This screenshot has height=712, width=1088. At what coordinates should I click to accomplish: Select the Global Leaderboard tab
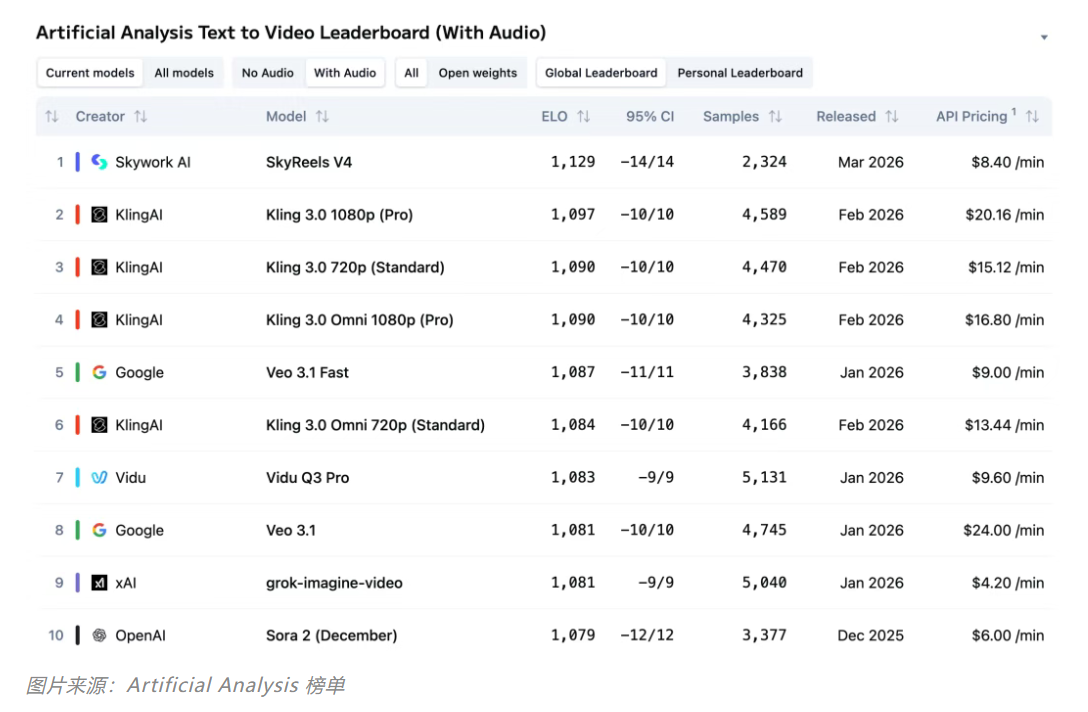tap(601, 73)
